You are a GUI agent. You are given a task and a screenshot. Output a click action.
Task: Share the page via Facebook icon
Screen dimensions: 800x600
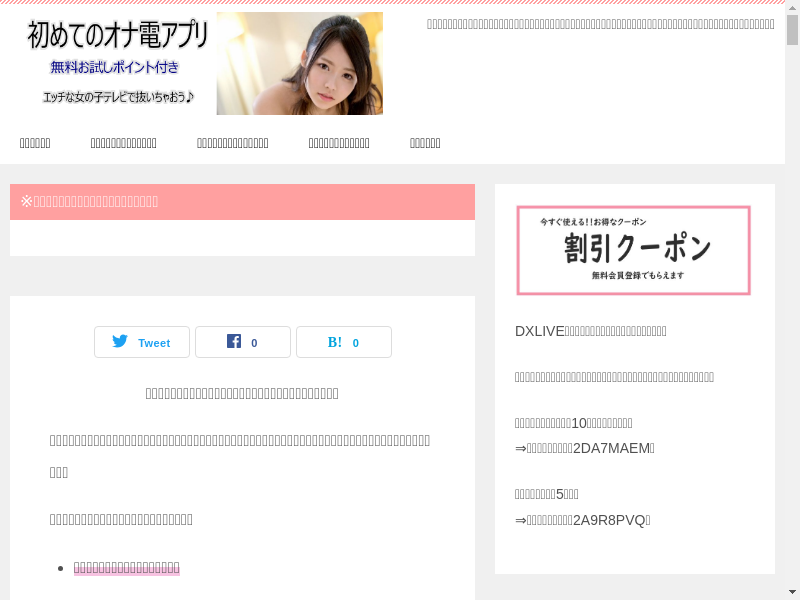pyautogui.click(x=234, y=342)
